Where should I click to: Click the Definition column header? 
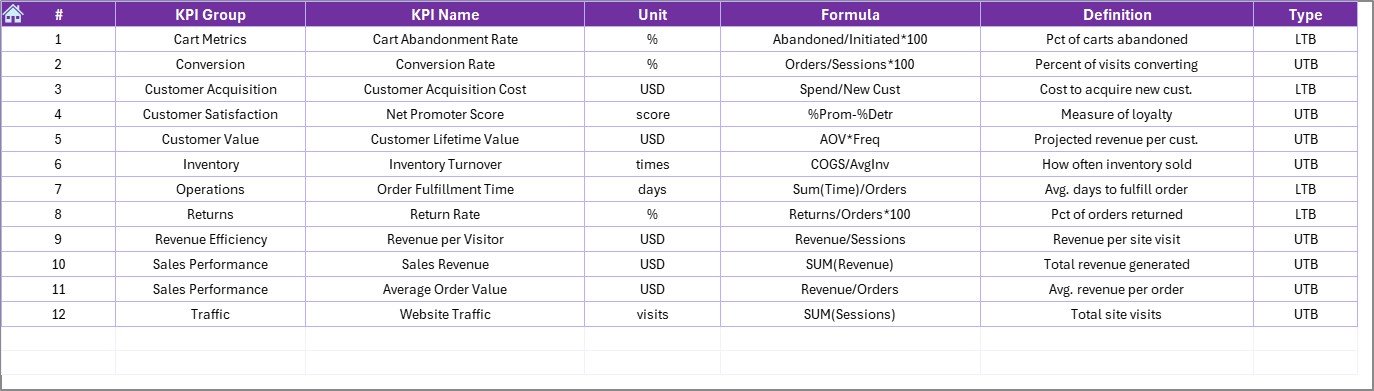(1117, 15)
